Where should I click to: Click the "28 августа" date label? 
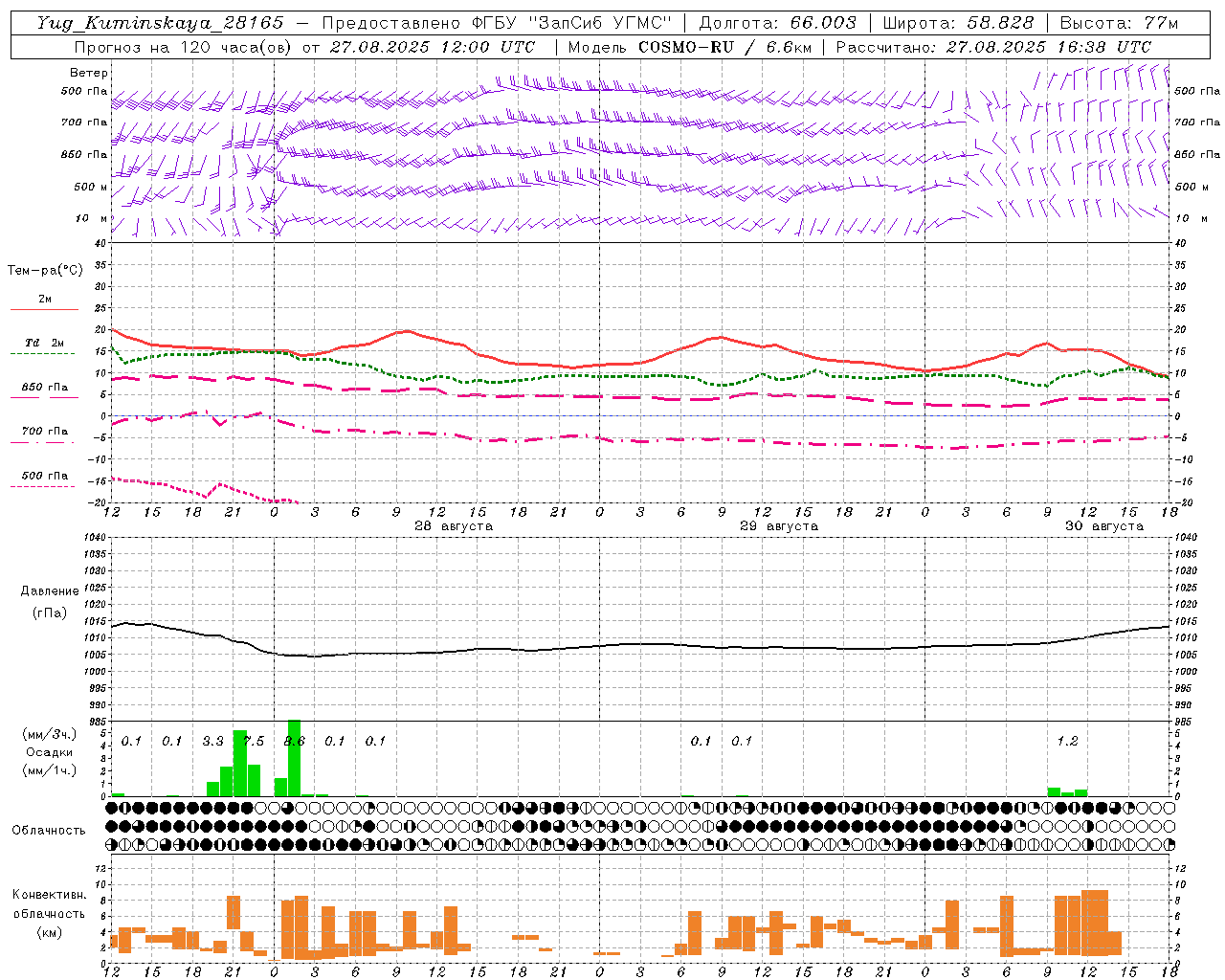(454, 526)
